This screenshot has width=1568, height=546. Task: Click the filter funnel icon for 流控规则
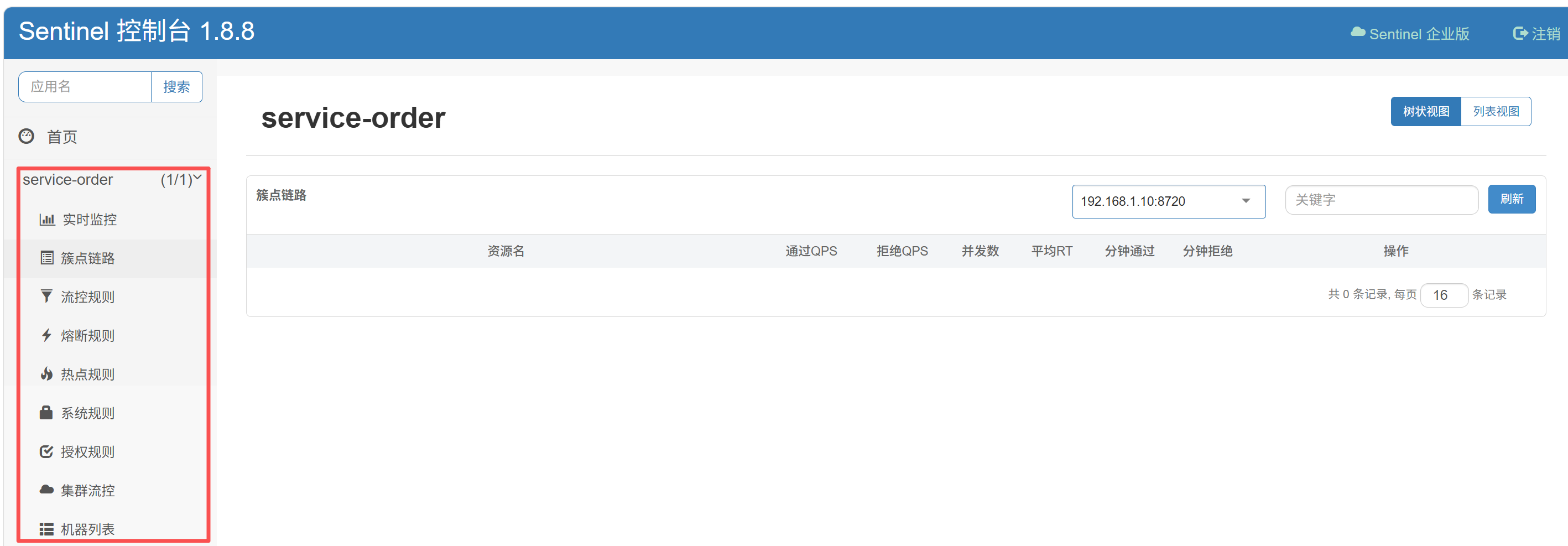point(46,297)
